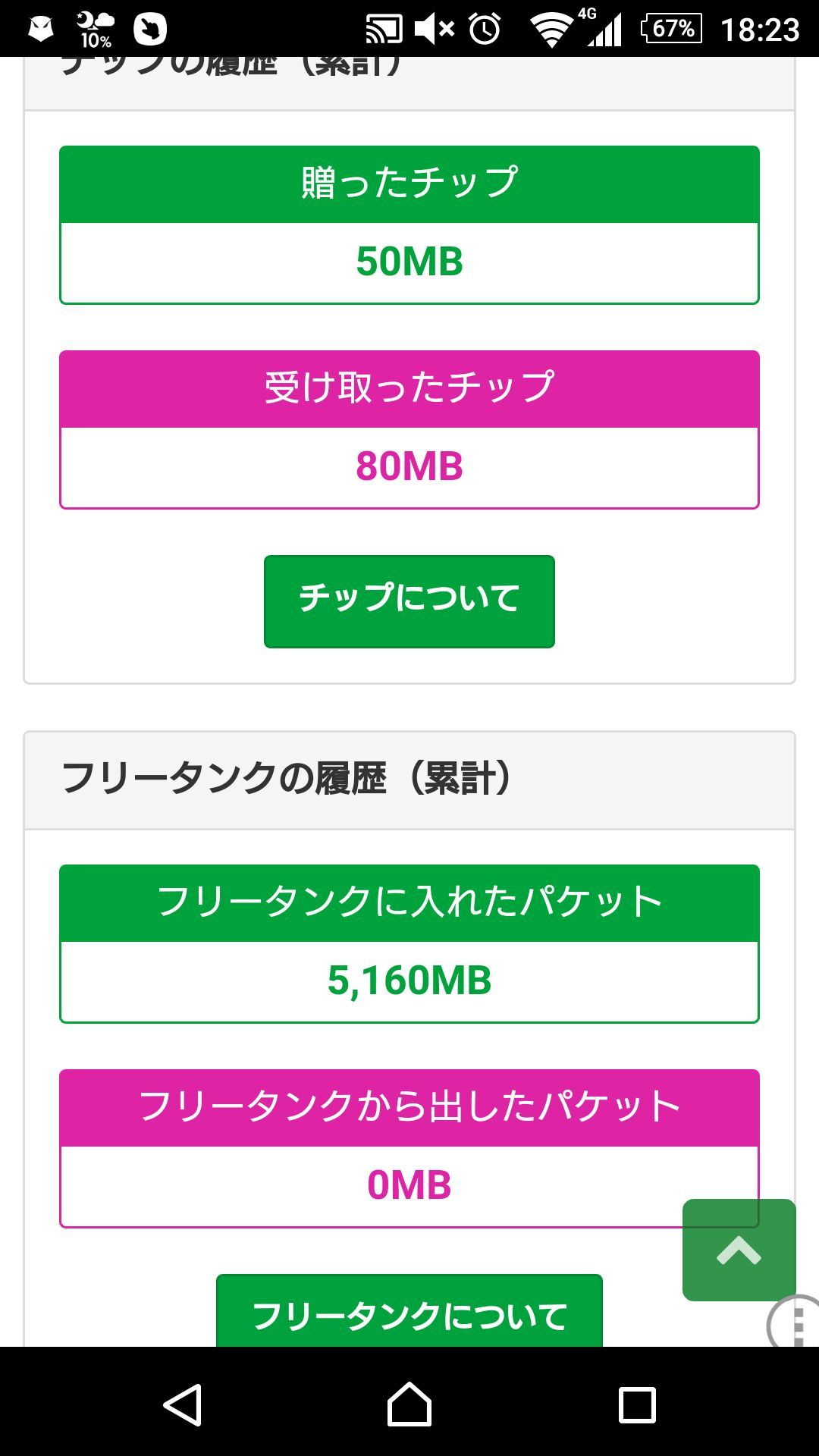The image size is (819, 1456).
Task: Tap the 贈ったチップ green header
Action: [x=409, y=184]
